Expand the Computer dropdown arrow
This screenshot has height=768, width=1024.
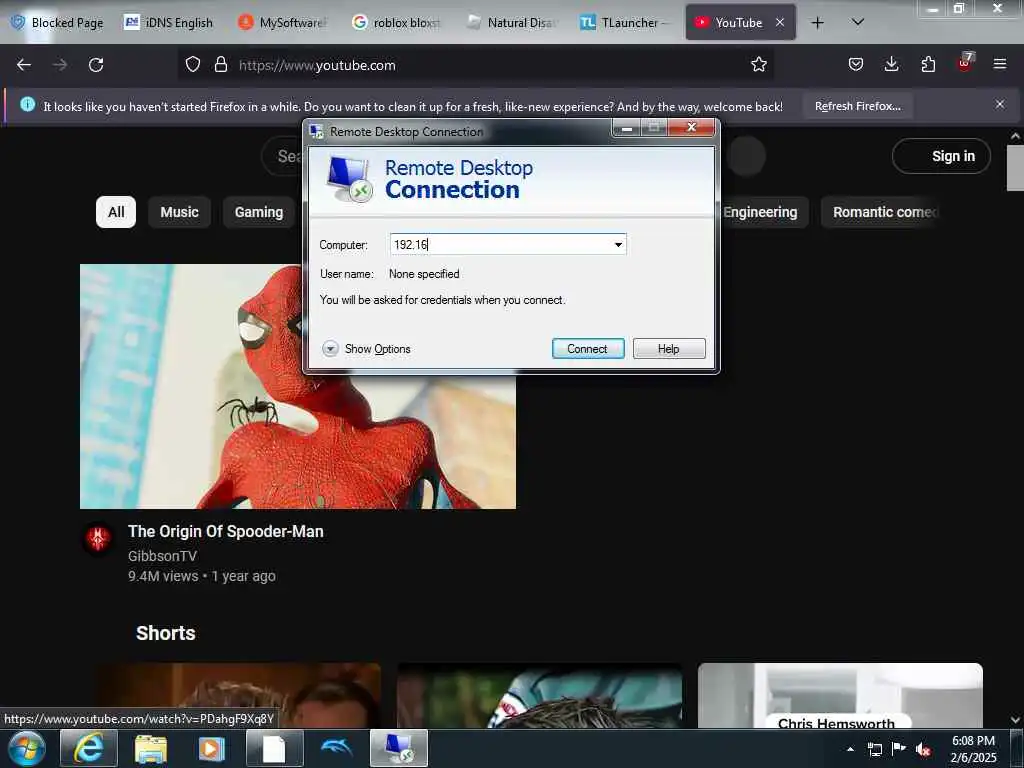[x=618, y=245]
